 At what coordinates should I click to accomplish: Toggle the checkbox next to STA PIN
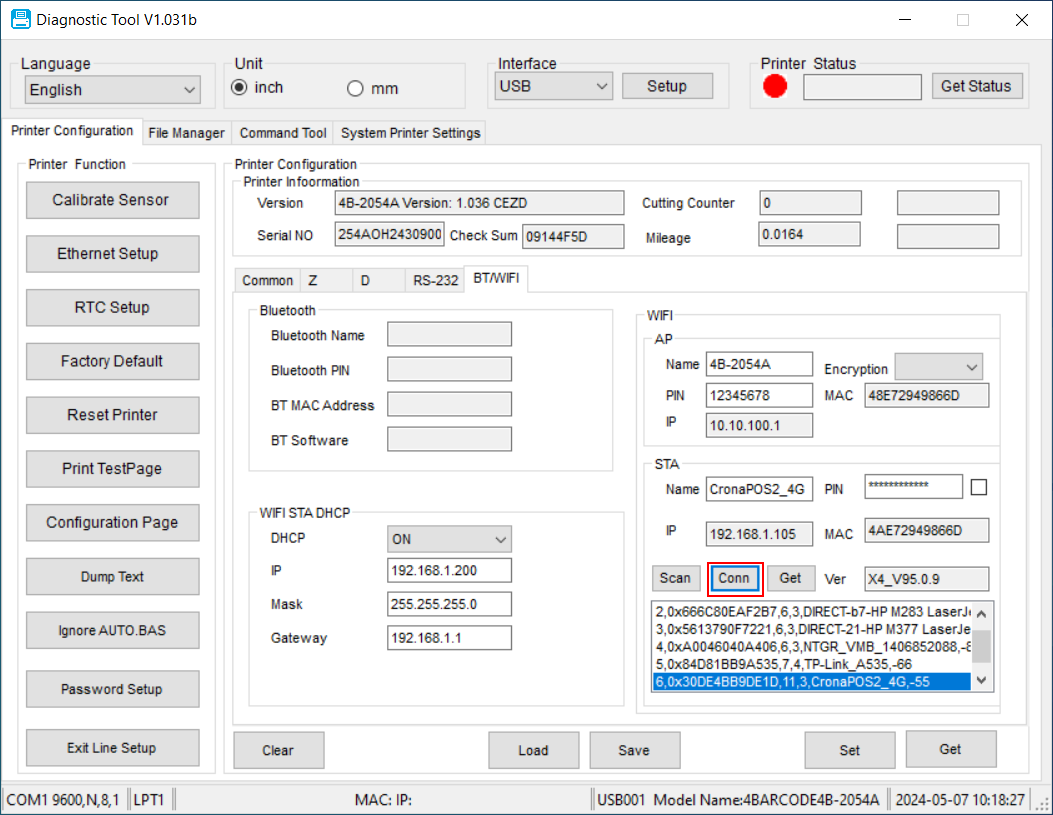click(979, 487)
